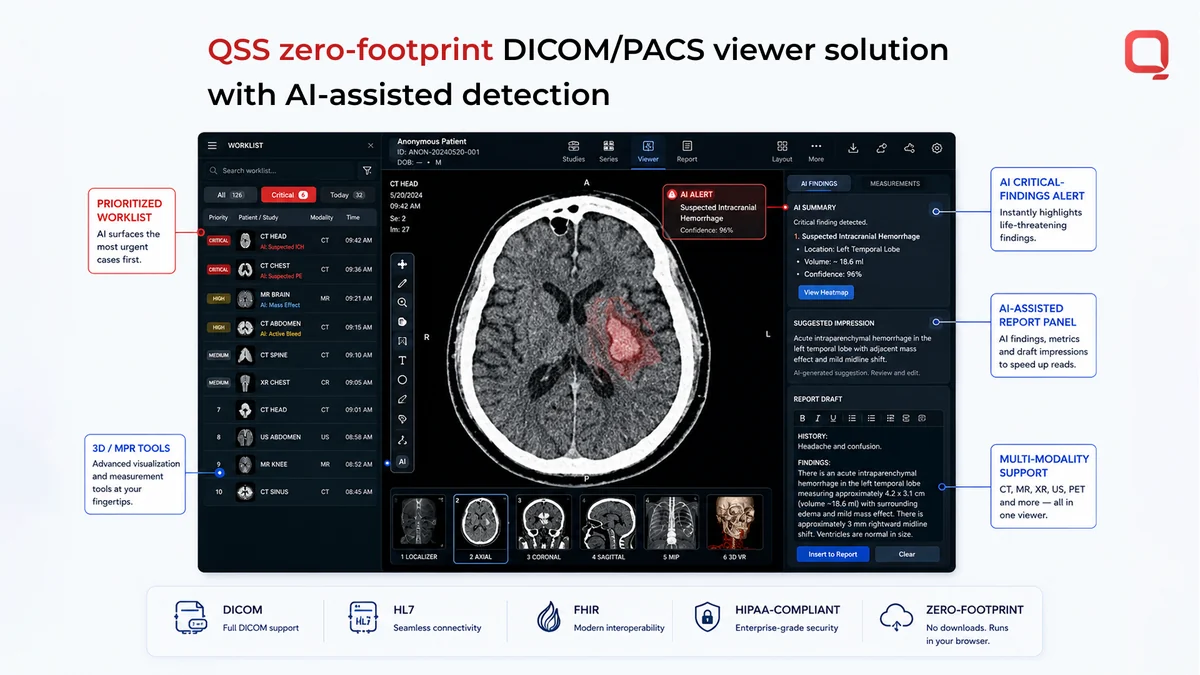Select the Critical worklist filter
This screenshot has height=675, width=1200.
point(289,195)
